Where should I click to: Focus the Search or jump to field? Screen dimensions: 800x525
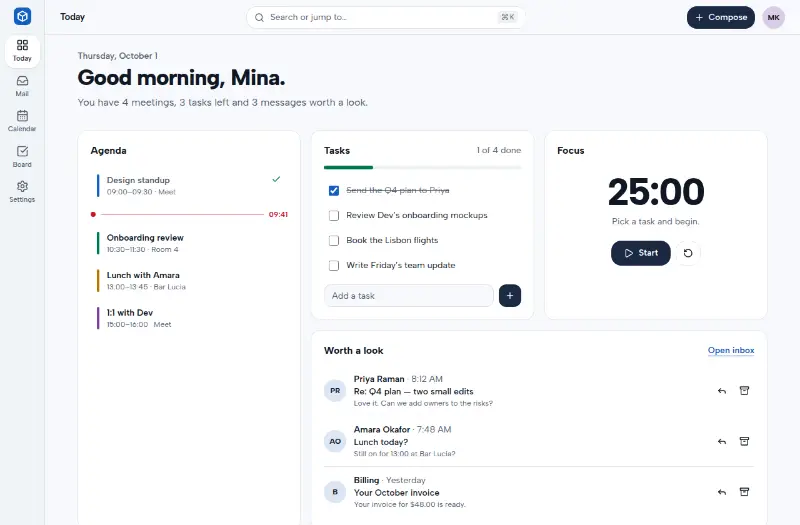click(x=385, y=17)
